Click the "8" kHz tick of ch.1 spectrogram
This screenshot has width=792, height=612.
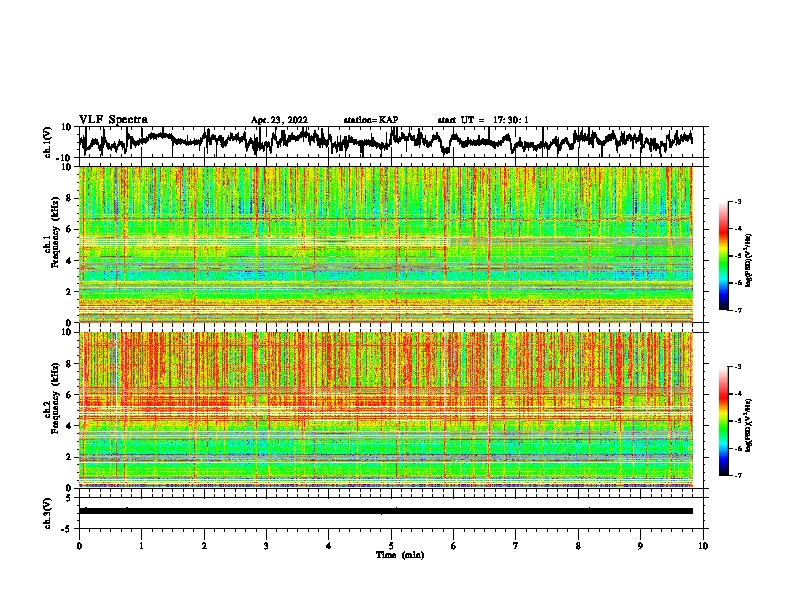click(x=70, y=198)
